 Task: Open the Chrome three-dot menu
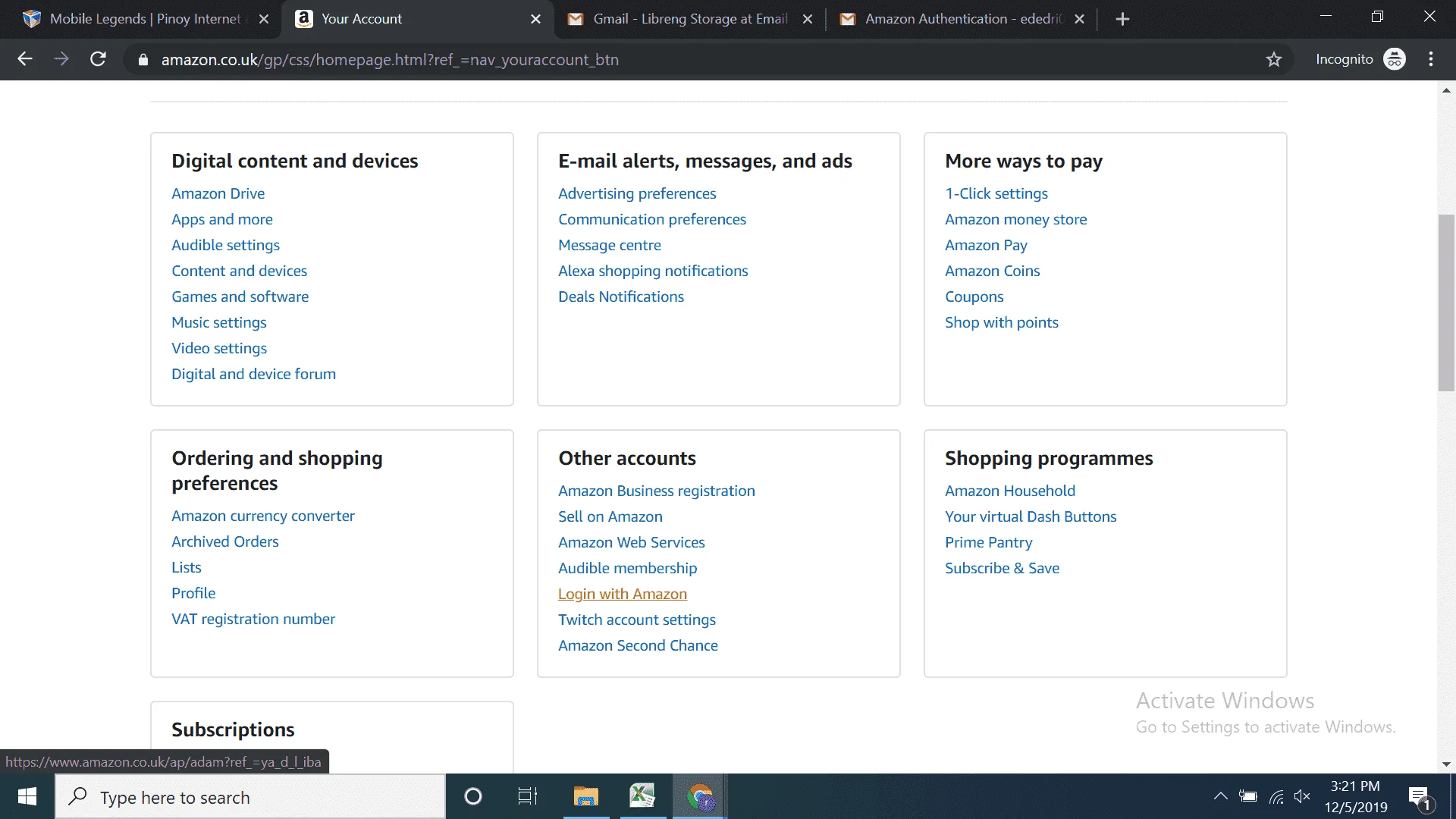click(x=1431, y=59)
